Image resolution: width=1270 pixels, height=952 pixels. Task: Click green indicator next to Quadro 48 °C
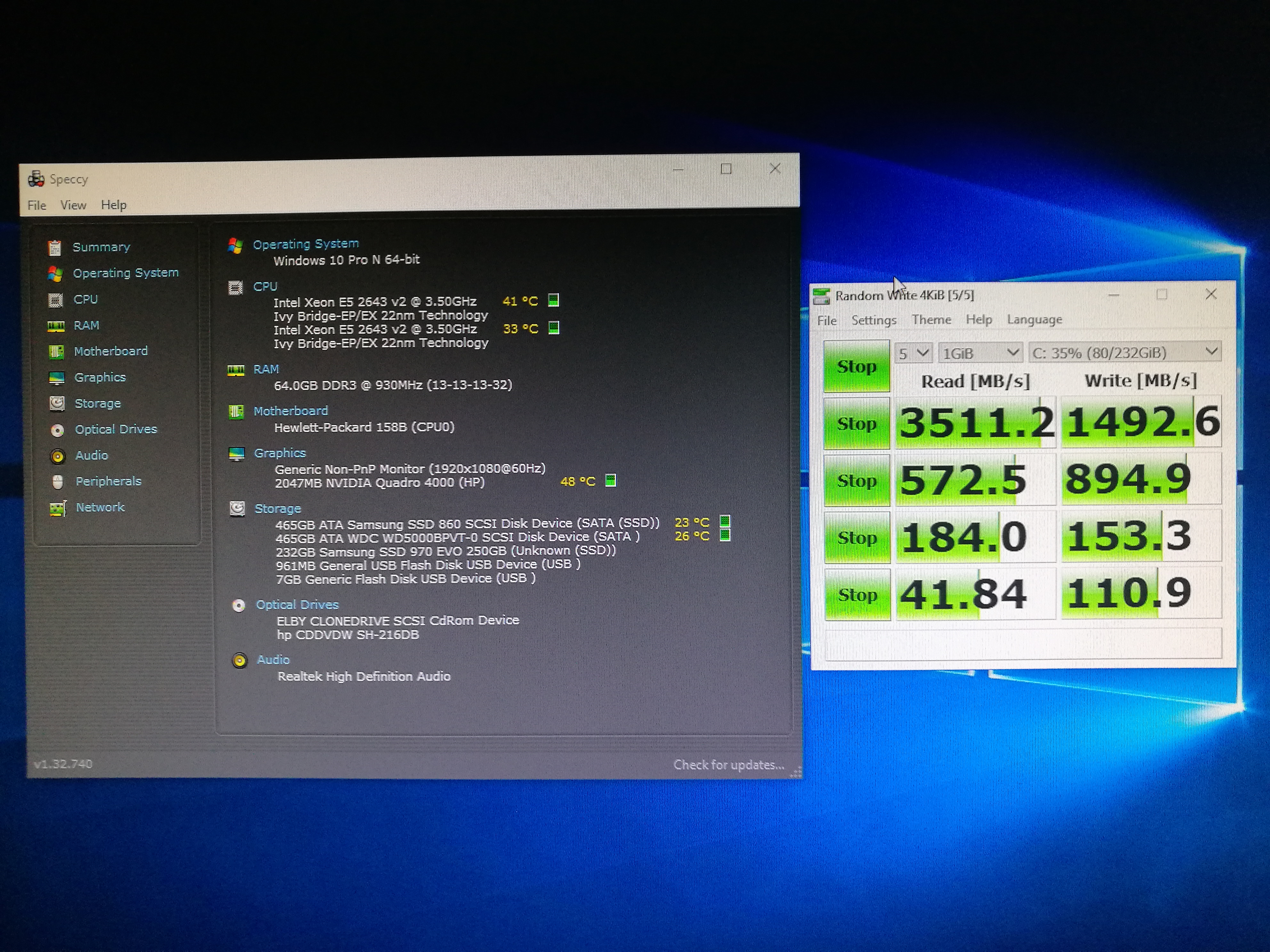tap(611, 480)
